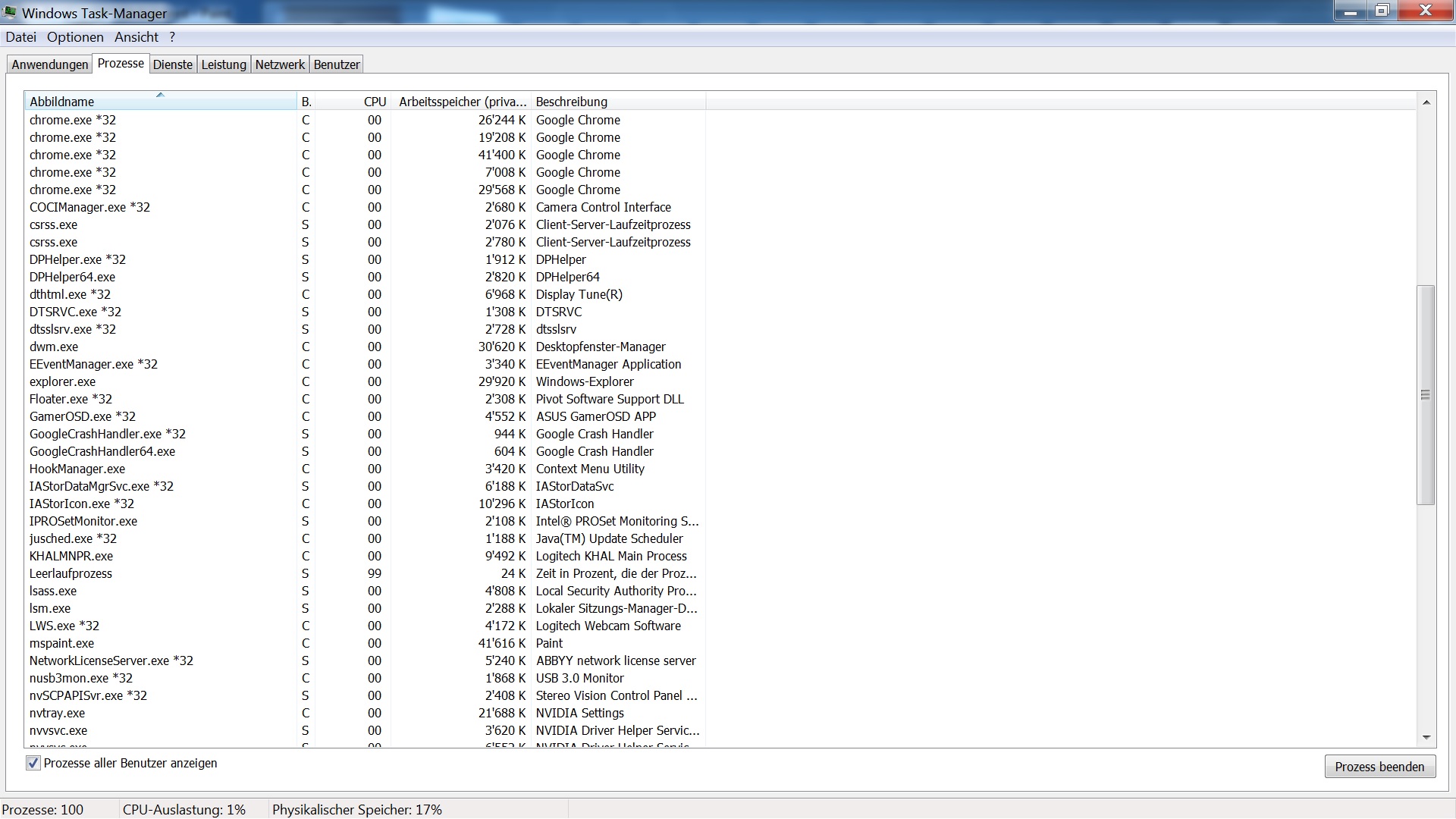Minimize the Task Manager window
Viewport: 1456px width, 819px height.
point(1351,11)
